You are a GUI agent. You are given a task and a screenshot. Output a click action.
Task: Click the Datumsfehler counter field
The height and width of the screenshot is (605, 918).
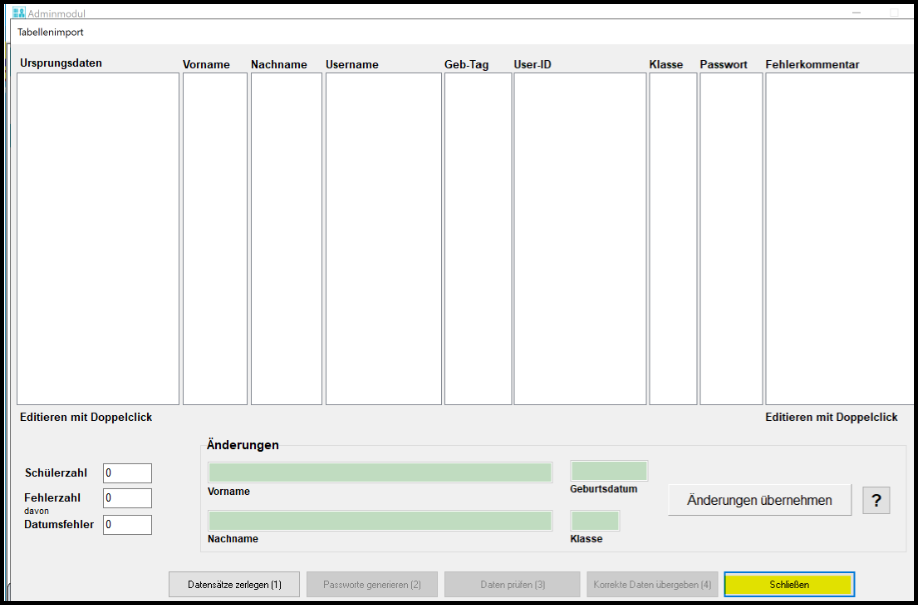(x=127, y=525)
